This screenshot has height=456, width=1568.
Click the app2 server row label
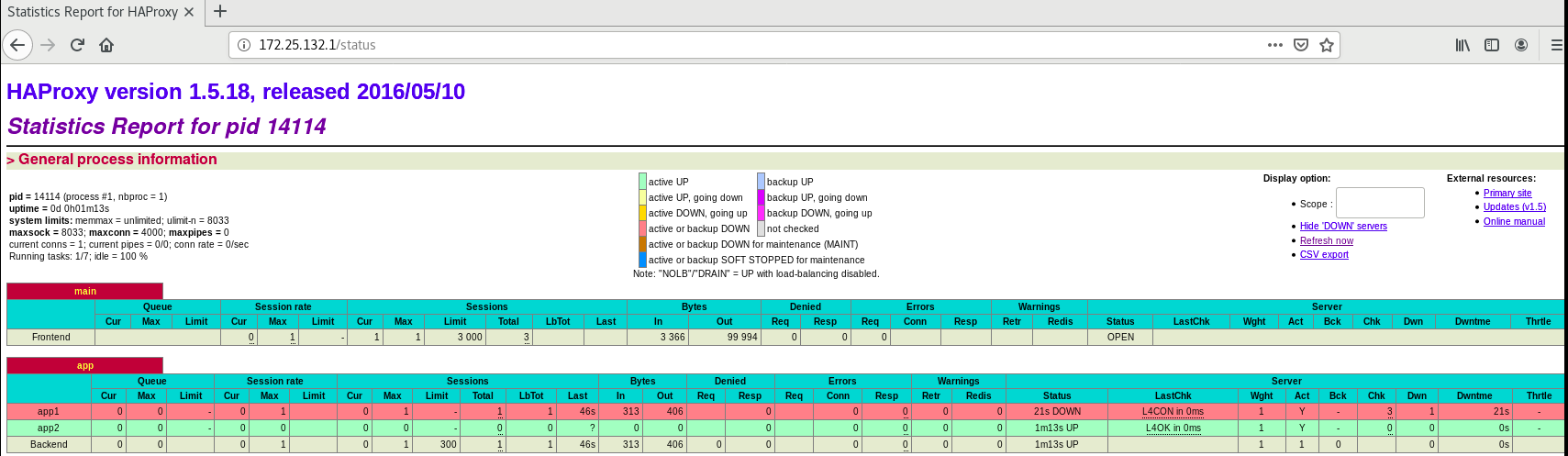[x=49, y=428]
